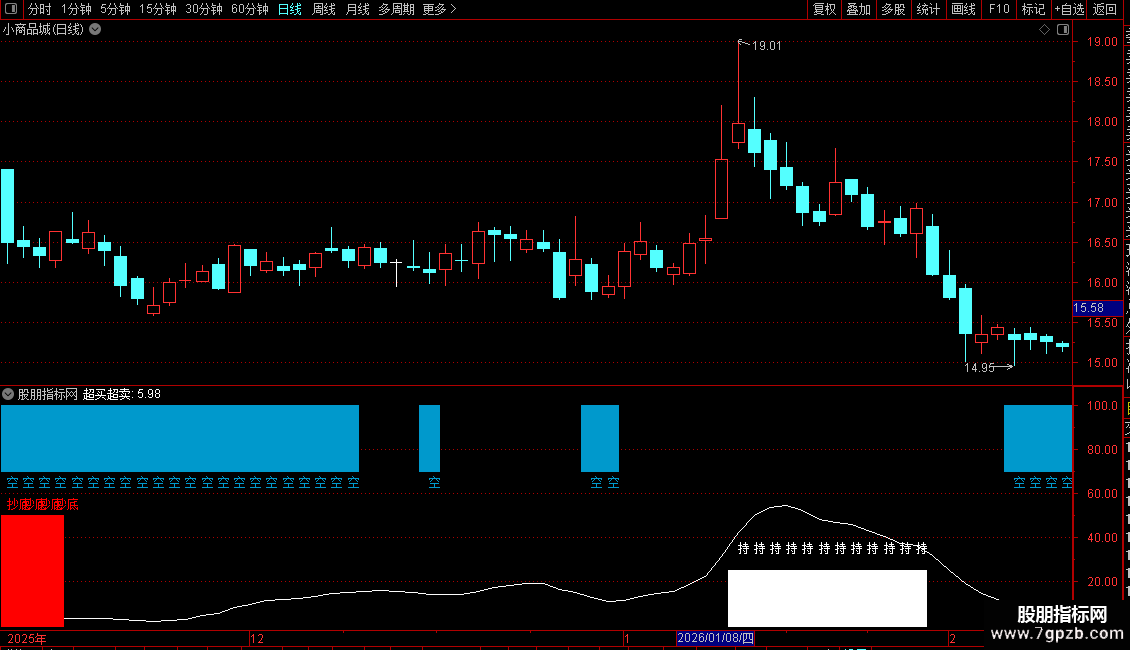
Task: Open the 复权 adjustment menu
Action: 824,9
